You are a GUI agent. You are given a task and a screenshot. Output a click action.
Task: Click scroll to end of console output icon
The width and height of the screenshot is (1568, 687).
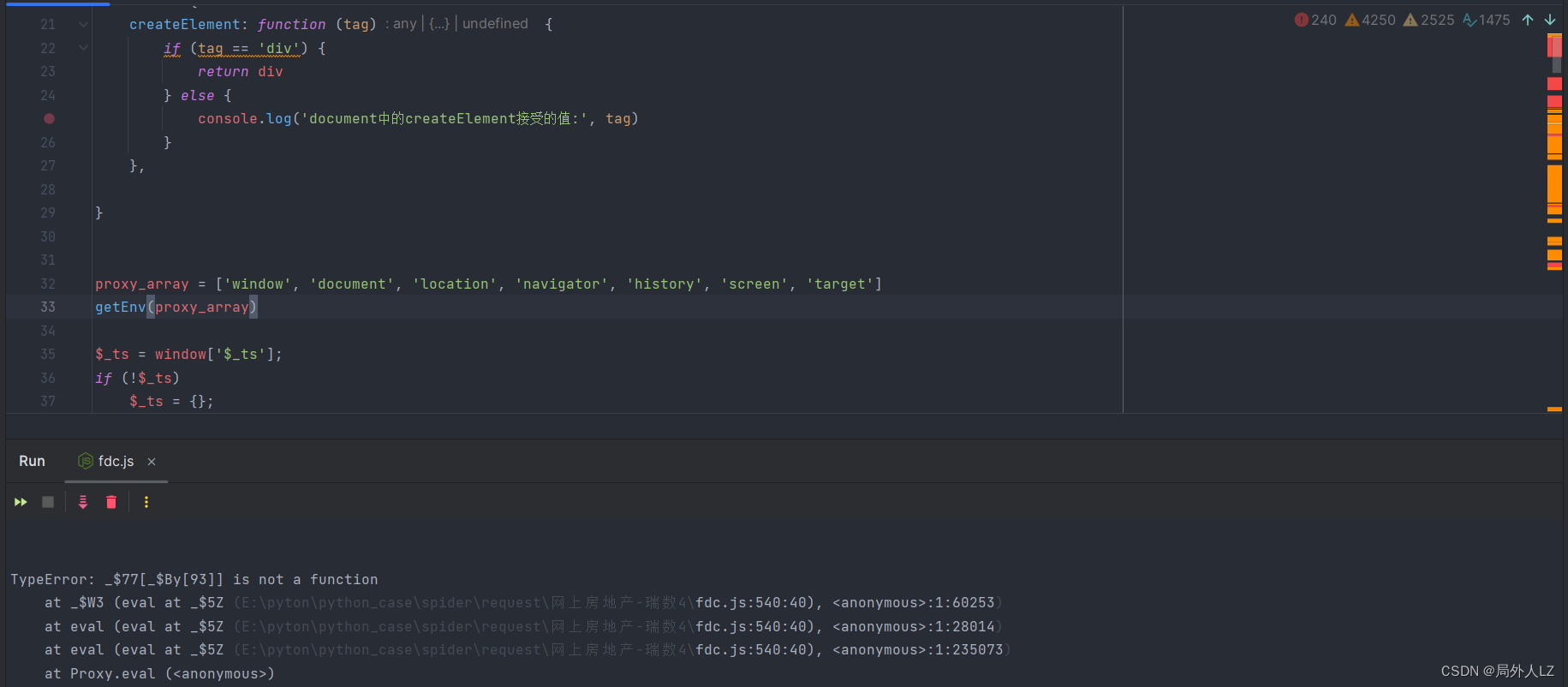pos(83,502)
